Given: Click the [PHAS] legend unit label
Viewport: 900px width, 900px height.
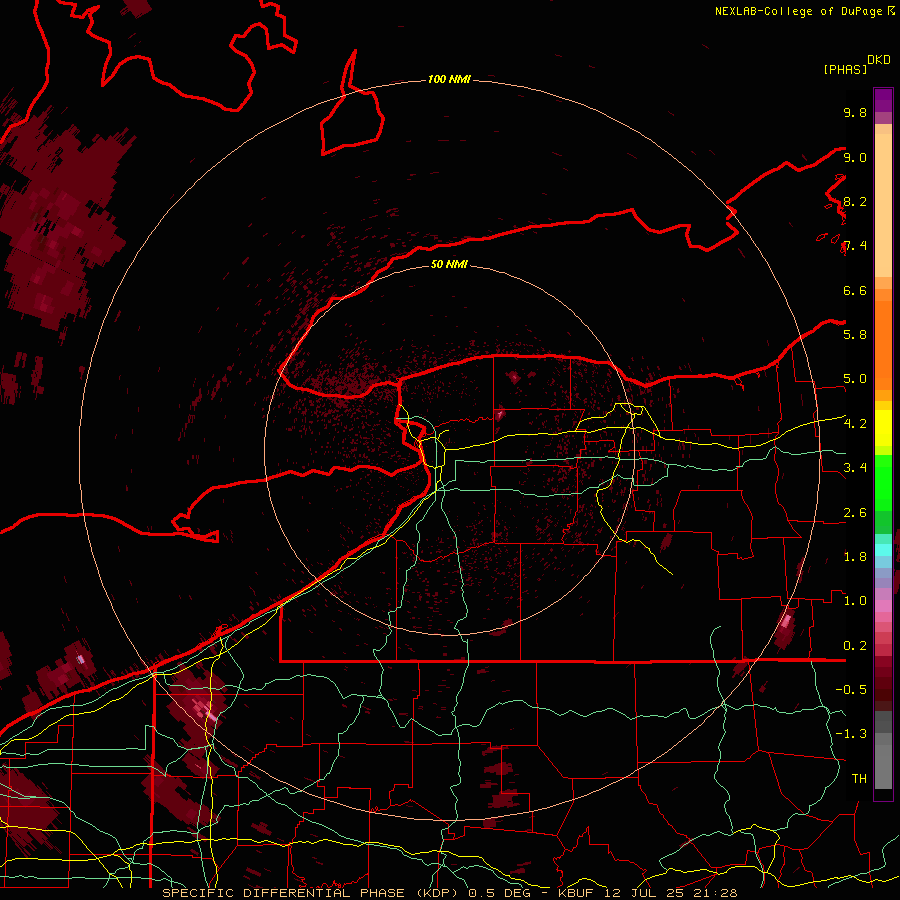Looking at the screenshot, I should click(x=845, y=69).
